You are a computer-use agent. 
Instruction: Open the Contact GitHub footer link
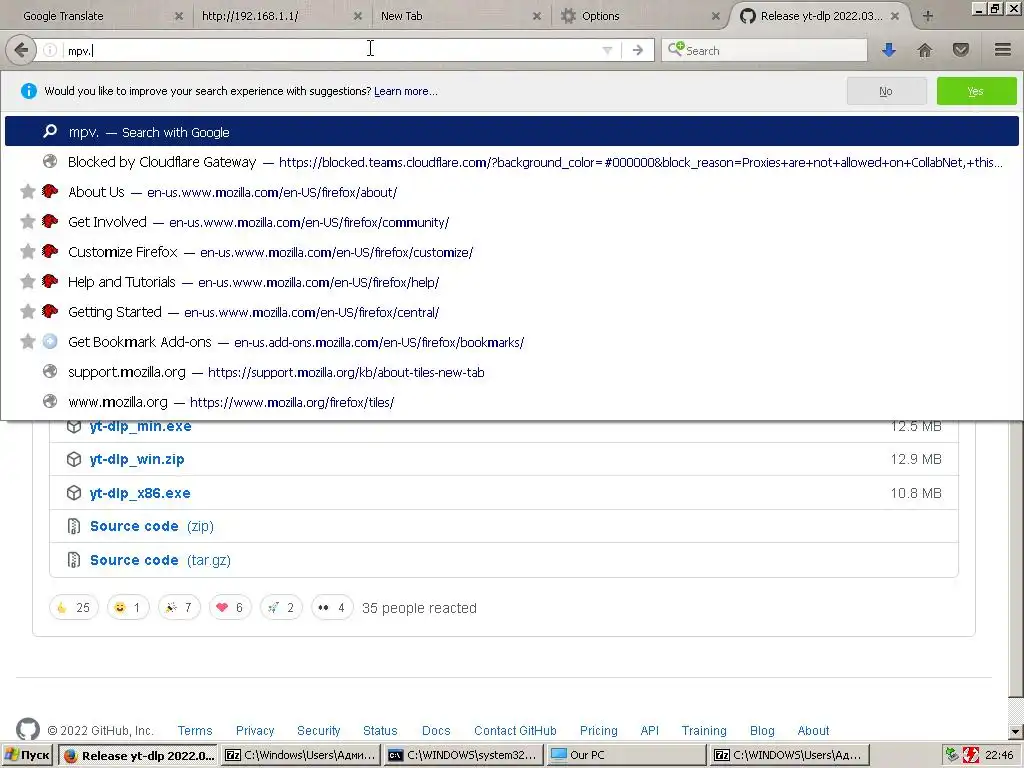[515, 731]
